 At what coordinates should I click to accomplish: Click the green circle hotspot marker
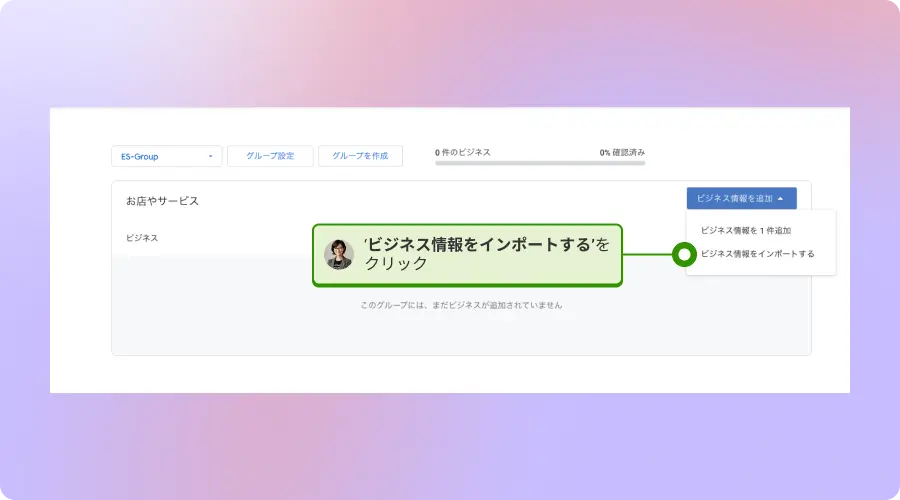tap(684, 255)
